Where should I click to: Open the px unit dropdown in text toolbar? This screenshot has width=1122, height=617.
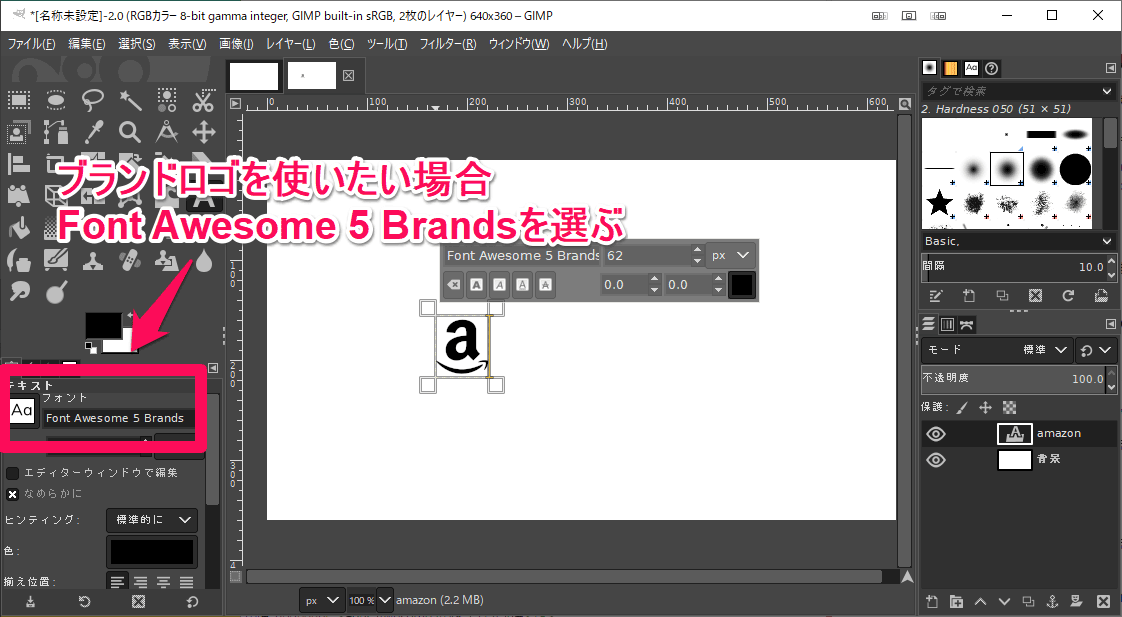(x=731, y=256)
